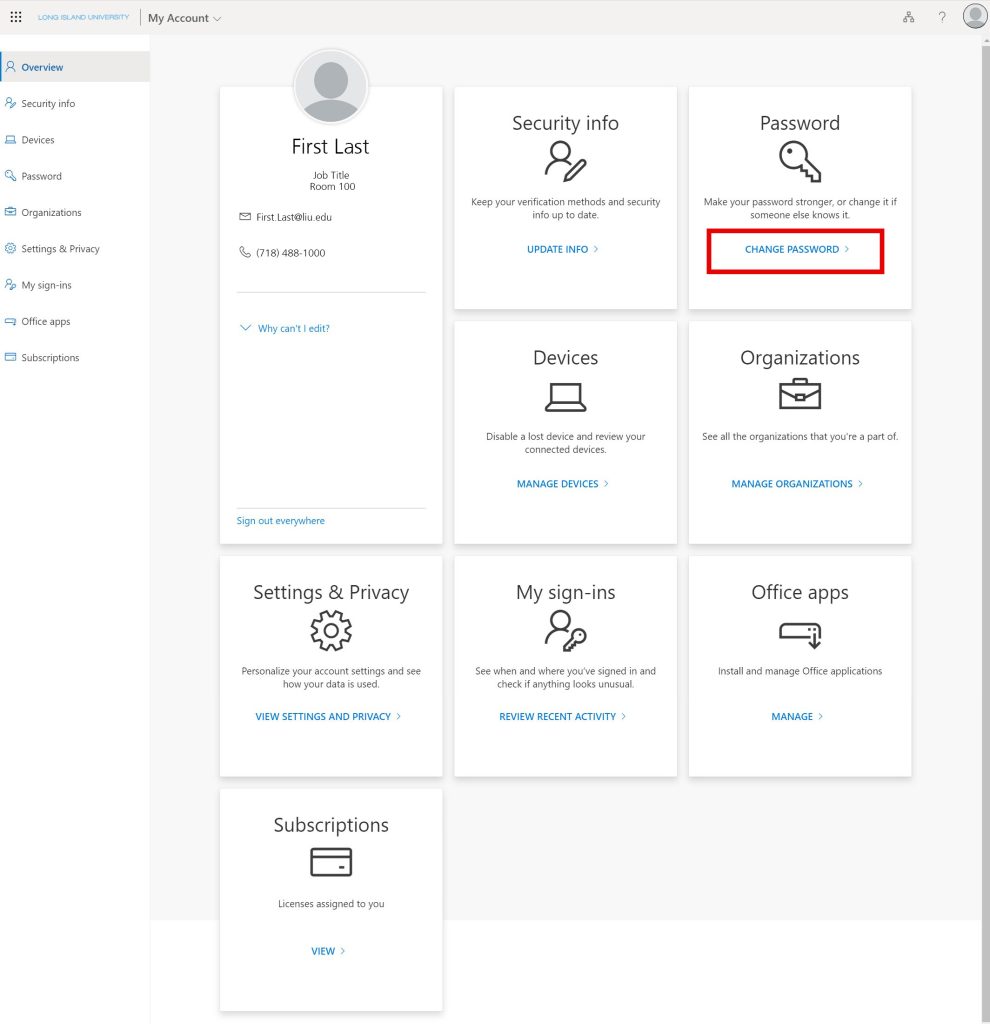Open My sign-ins from the sidebar

[x=46, y=285]
